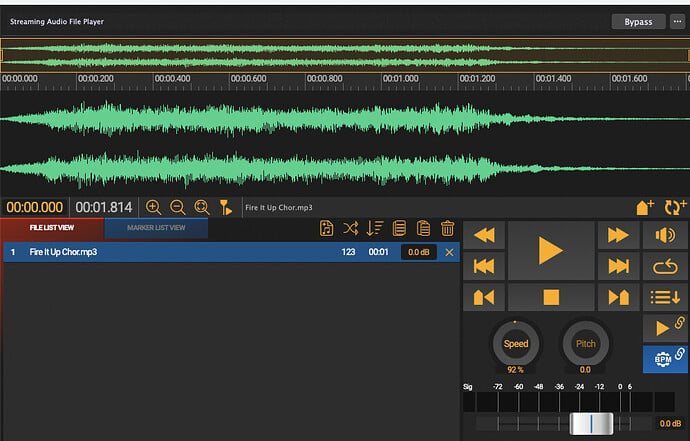
Task: Open the three-dots options menu
Action: [x=677, y=21]
